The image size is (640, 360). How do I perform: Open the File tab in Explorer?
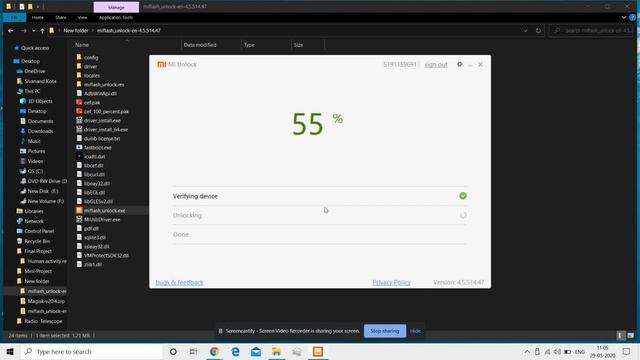(x=14, y=18)
